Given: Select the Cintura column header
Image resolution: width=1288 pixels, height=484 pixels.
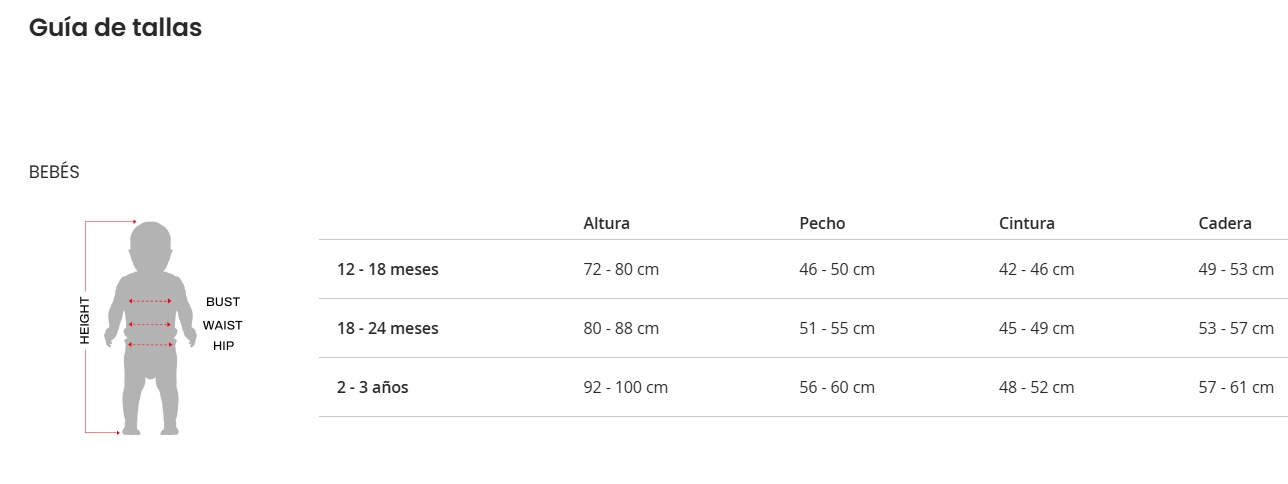Looking at the screenshot, I should (x=1026, y=223).
